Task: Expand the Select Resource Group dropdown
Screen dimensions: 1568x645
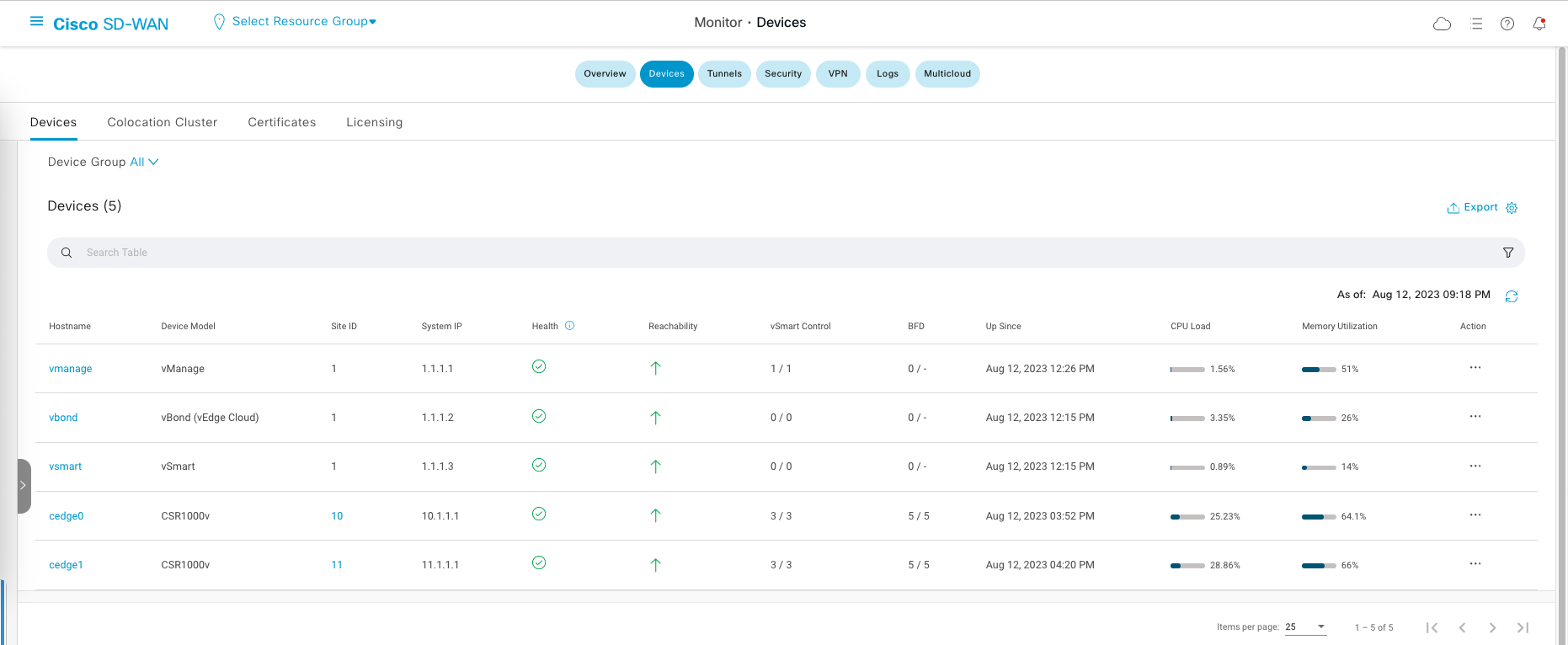Action: [x=304, y=22]
